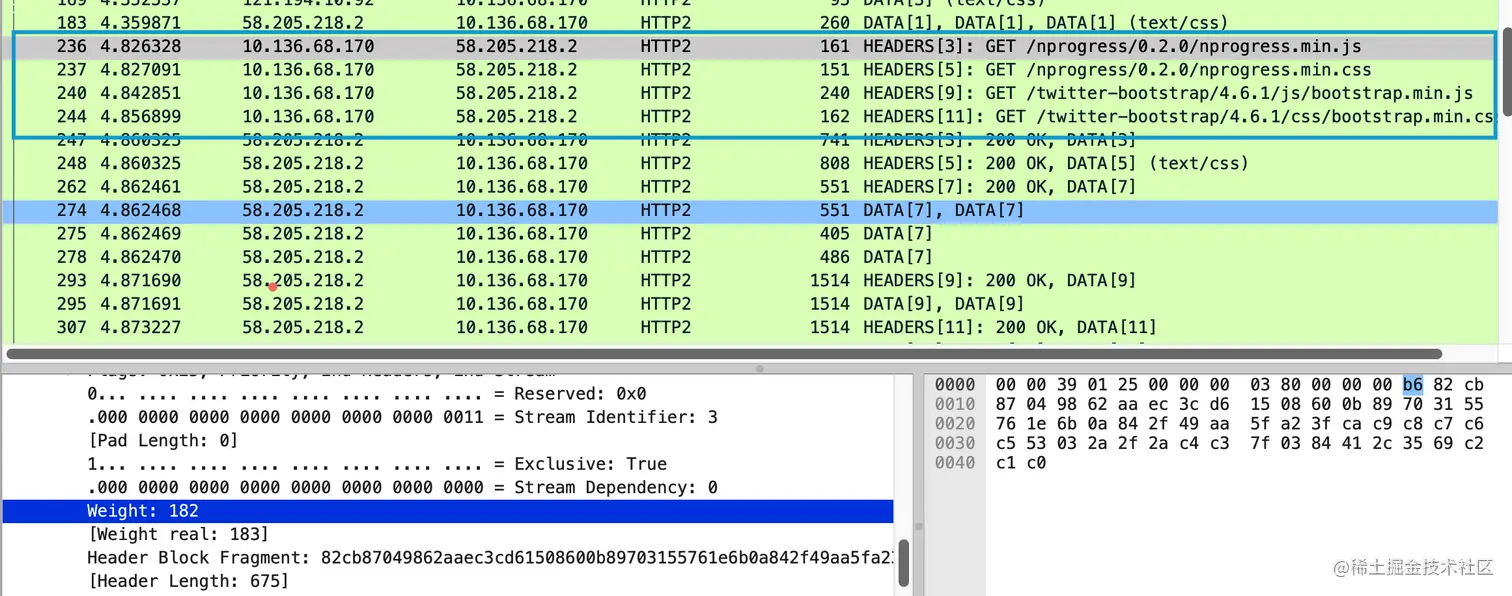Viewport: 1512px width, 596px height.
Task: Select the Stream Dependency: 0 field
Action: pyautogui.click(x=448, y=487)
